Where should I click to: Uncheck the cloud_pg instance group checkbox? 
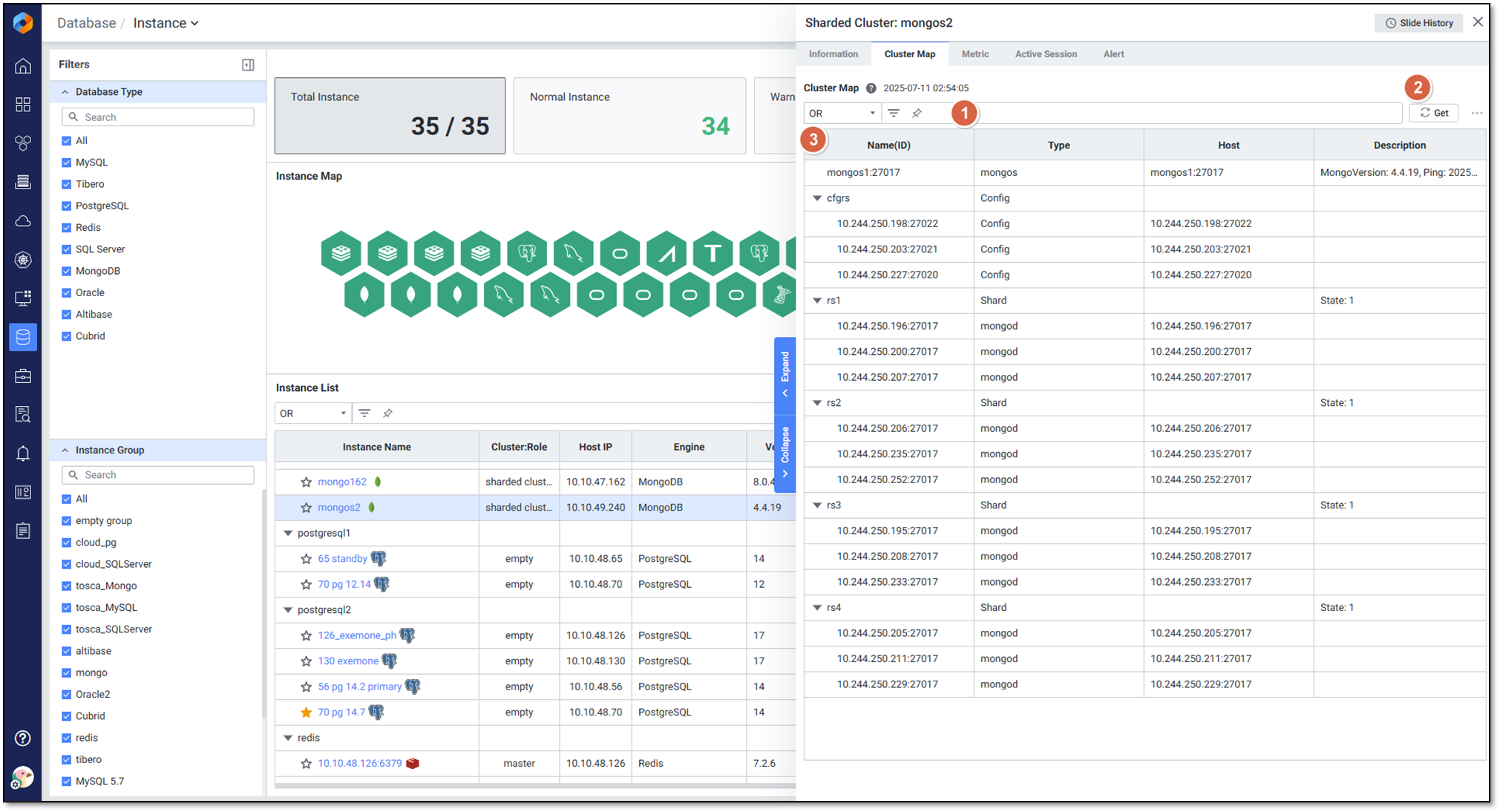[67, 543]
